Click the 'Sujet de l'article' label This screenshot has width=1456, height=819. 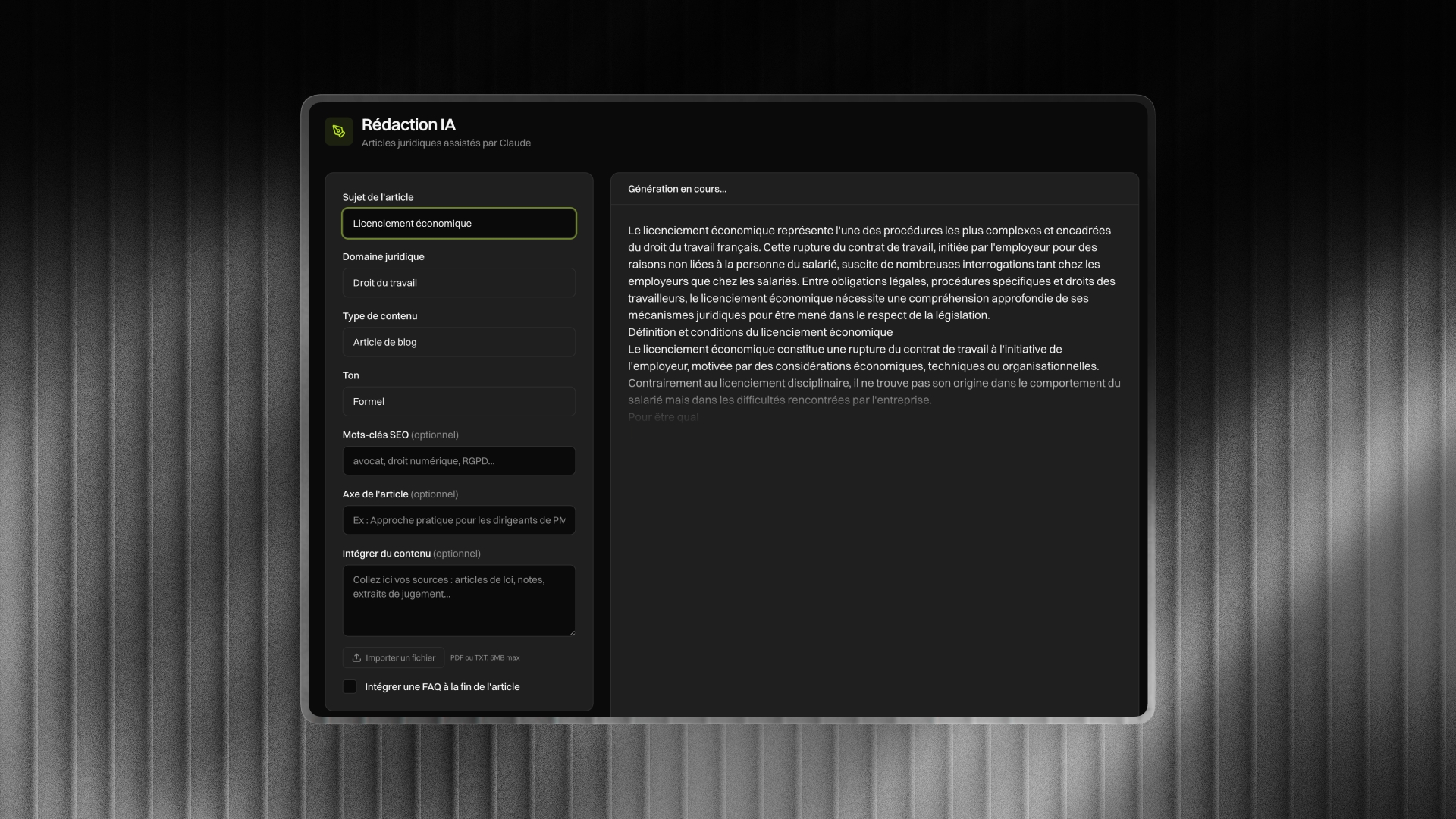(378, 197)
